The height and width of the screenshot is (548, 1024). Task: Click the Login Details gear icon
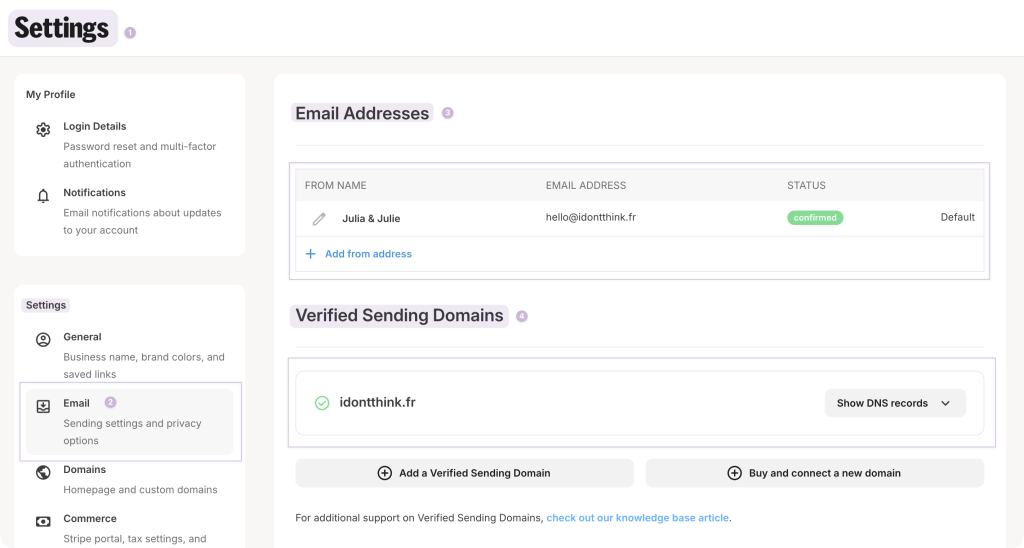coord(43,130)
